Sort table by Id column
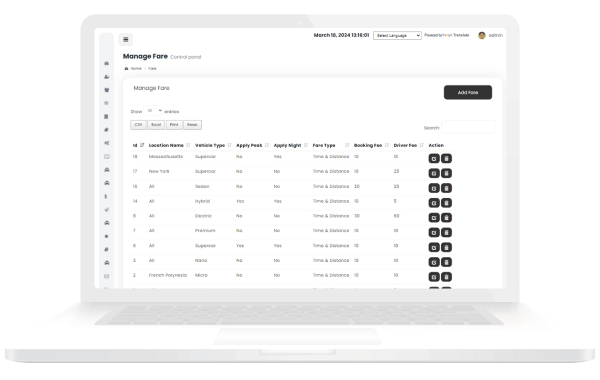 tap(138, 145)
